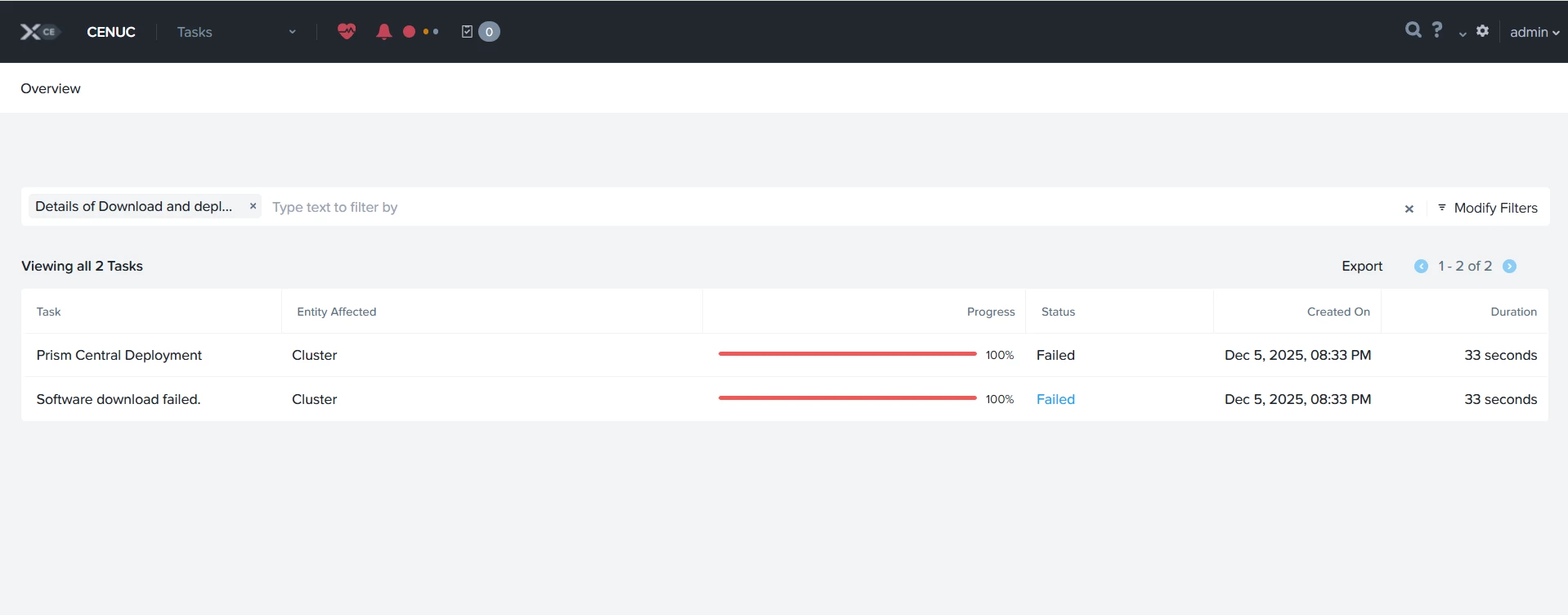Click the CENUC cluster name

point(111,32)
